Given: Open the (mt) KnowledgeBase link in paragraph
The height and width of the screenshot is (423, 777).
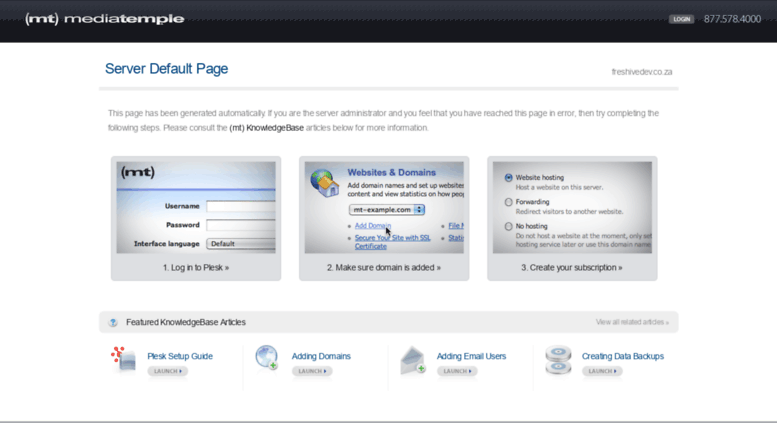Looking at the screenshot, I should click(x=267, y=128).
